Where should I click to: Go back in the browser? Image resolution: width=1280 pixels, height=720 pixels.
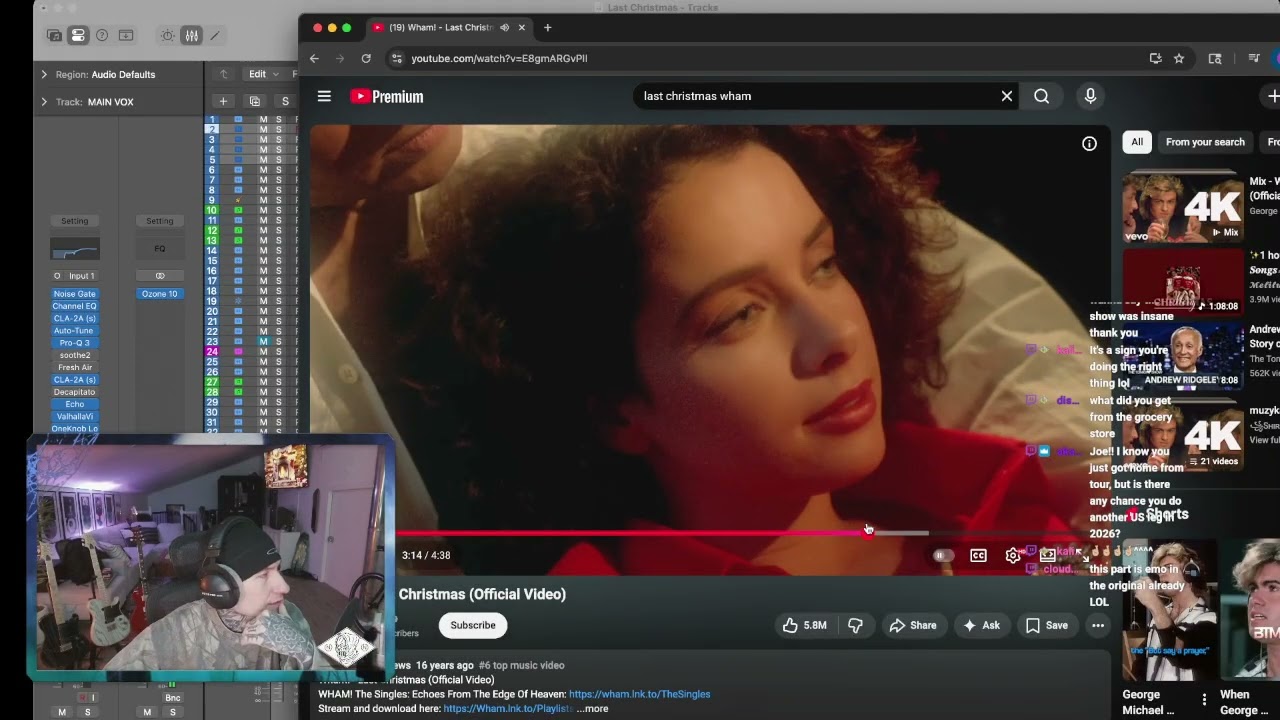point(314,58)
